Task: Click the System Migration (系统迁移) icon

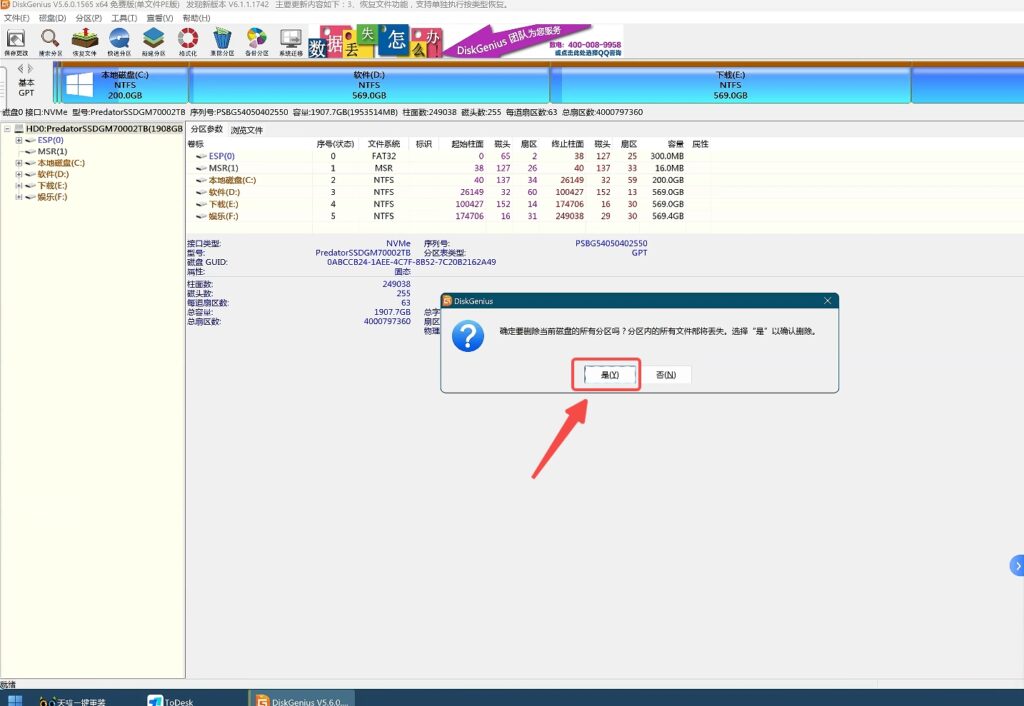Action: pos(291,41)
